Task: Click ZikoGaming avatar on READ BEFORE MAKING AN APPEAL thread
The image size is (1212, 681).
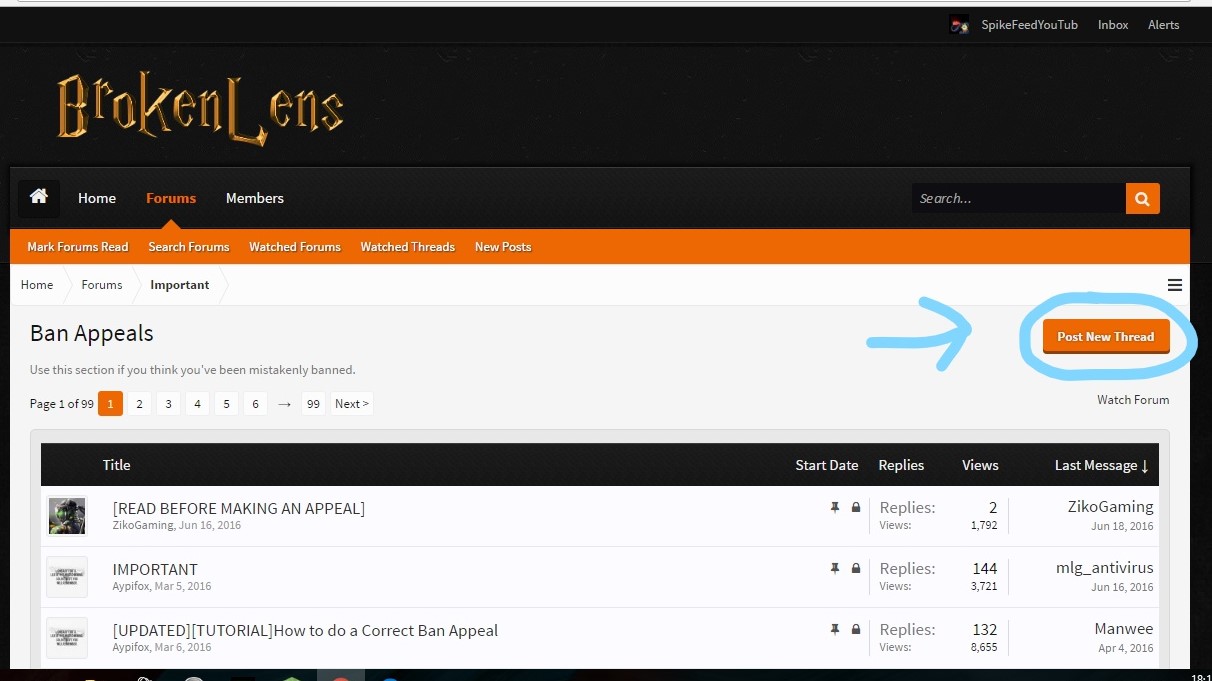Action: [x=67, y=516]
